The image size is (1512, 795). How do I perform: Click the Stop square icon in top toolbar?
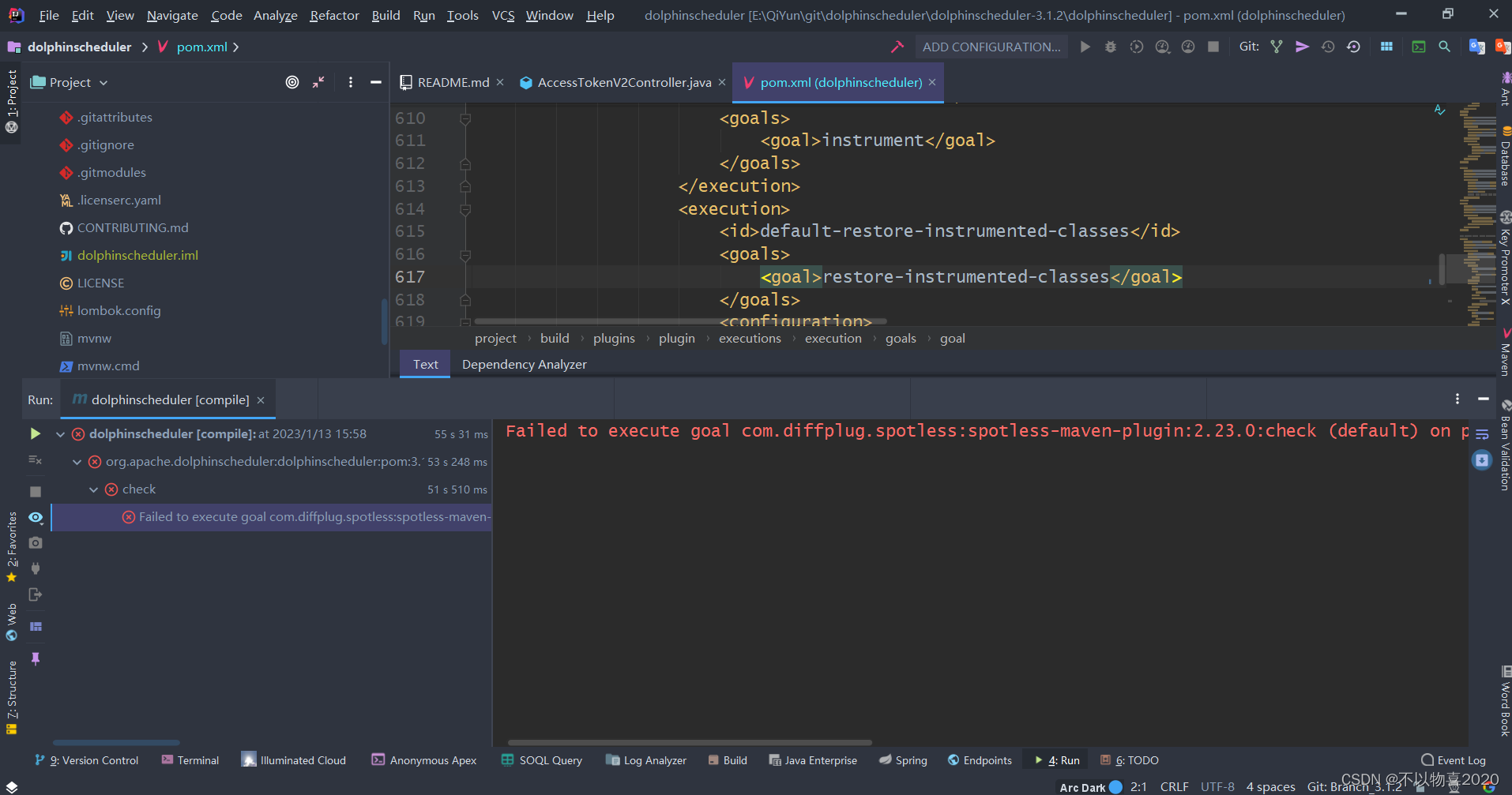click(x=1213, y=47)
